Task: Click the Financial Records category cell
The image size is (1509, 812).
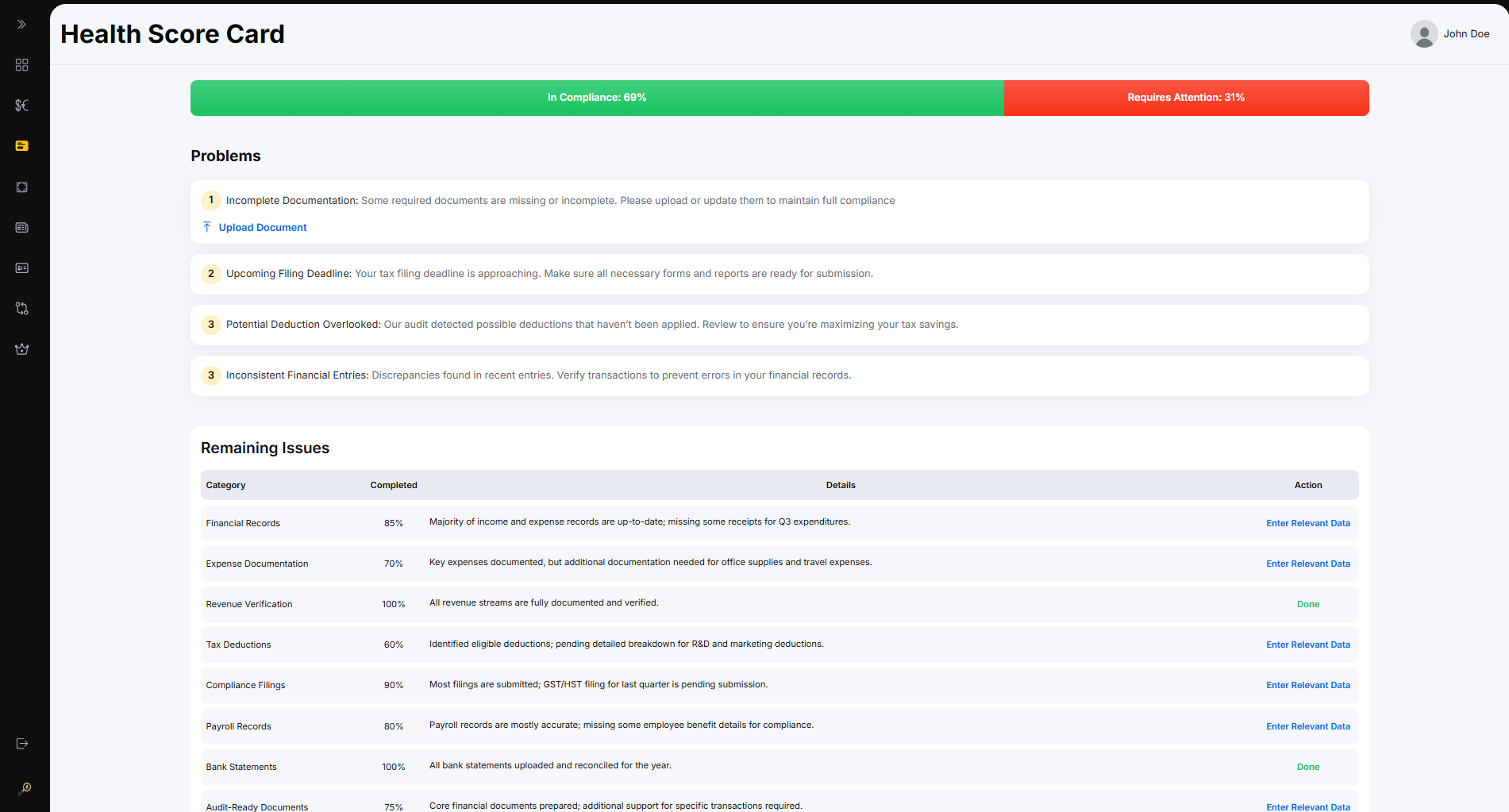Action: tap(243, 523)
